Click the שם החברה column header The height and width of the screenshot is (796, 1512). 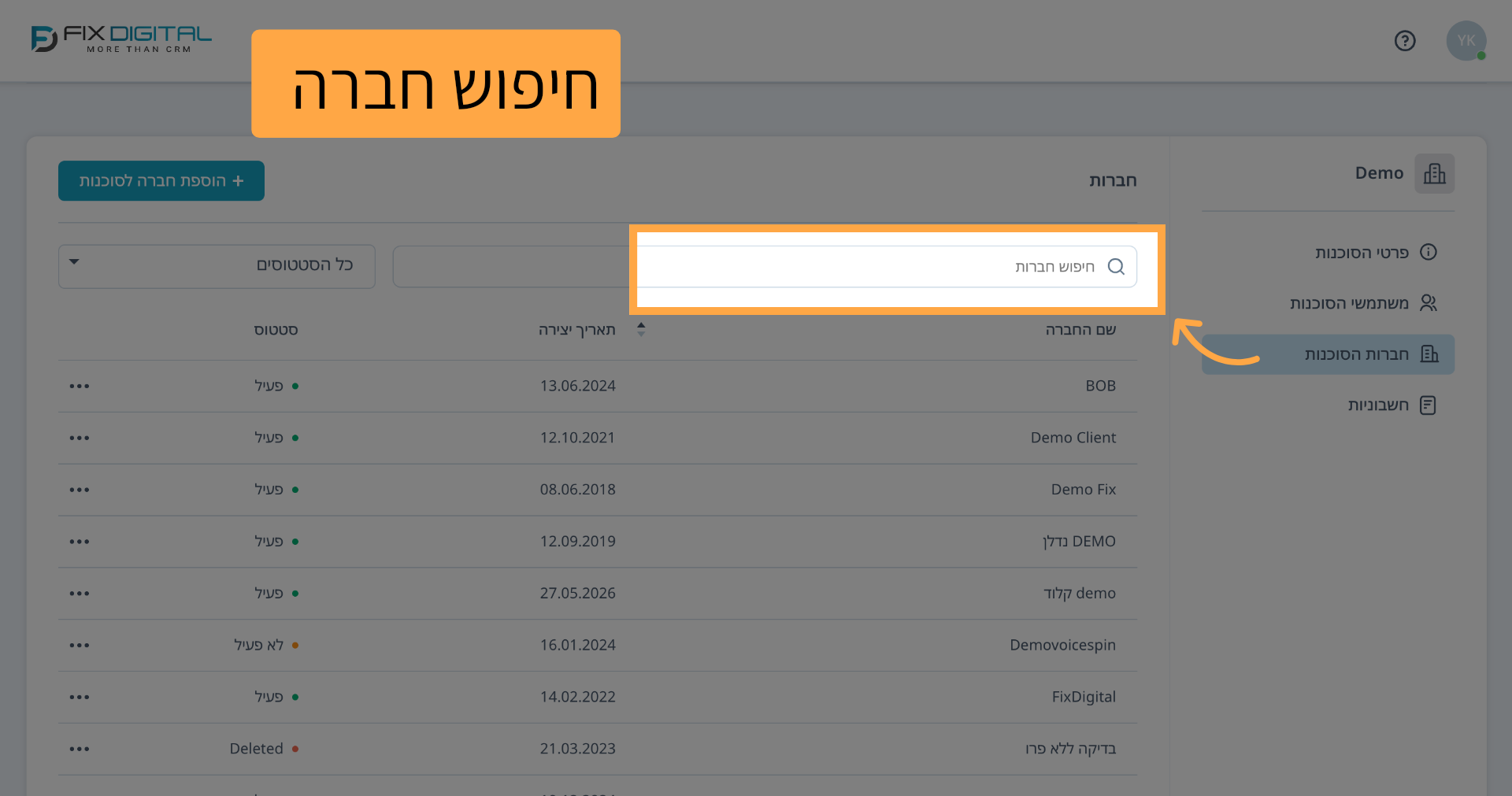coord(1080,330)
